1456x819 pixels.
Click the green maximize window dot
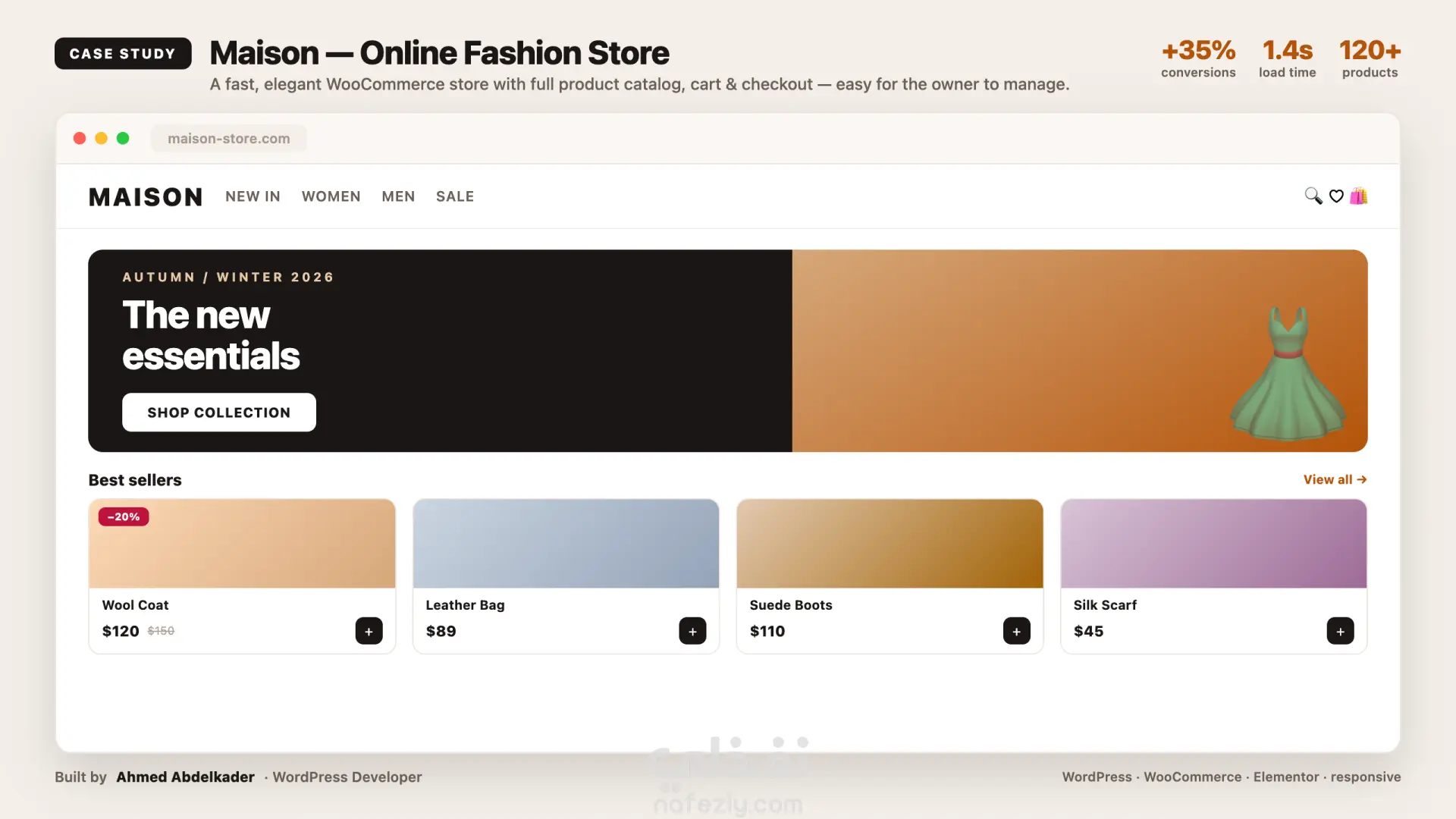[123, 138]
